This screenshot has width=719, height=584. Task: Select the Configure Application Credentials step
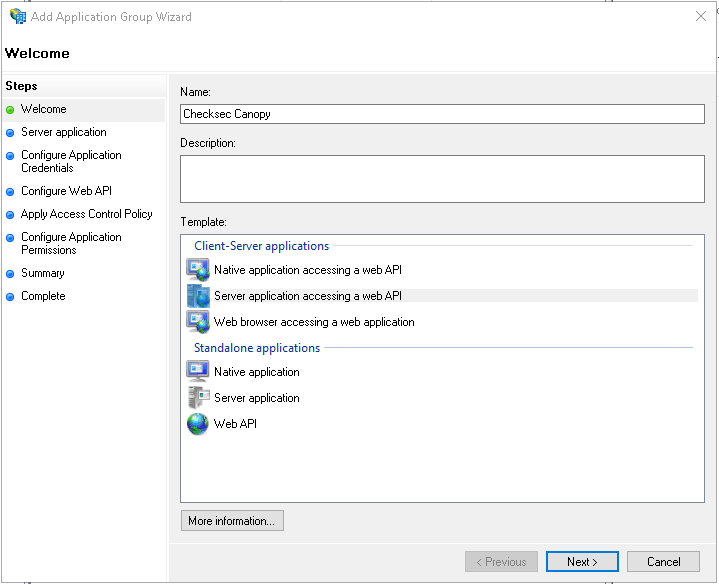(71, 161)
